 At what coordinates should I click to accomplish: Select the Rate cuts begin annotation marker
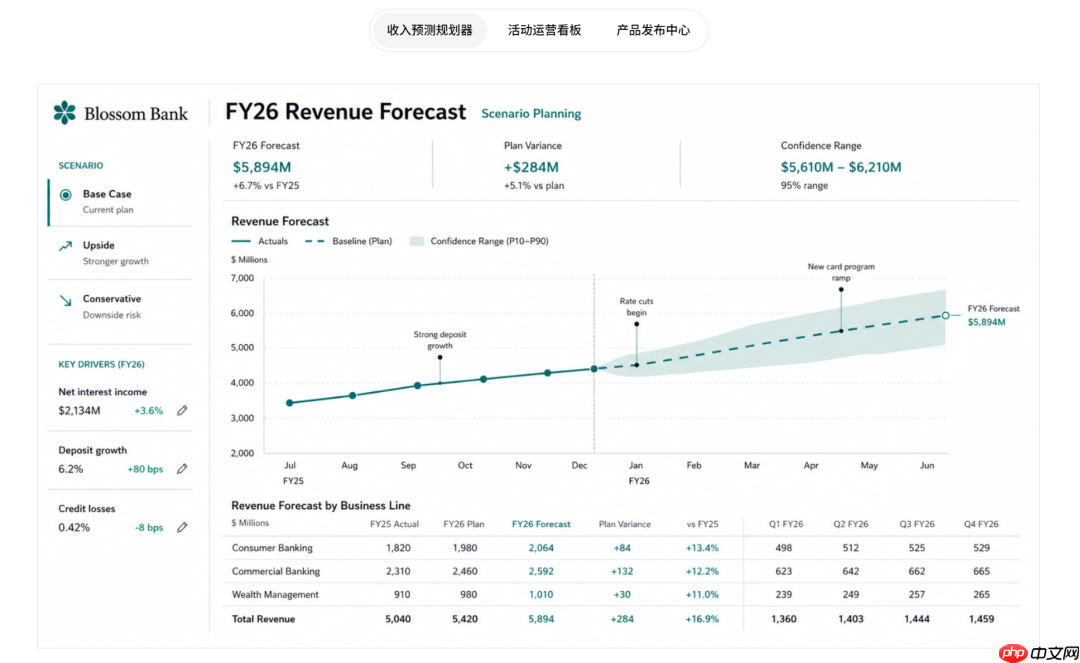point(636,324)
